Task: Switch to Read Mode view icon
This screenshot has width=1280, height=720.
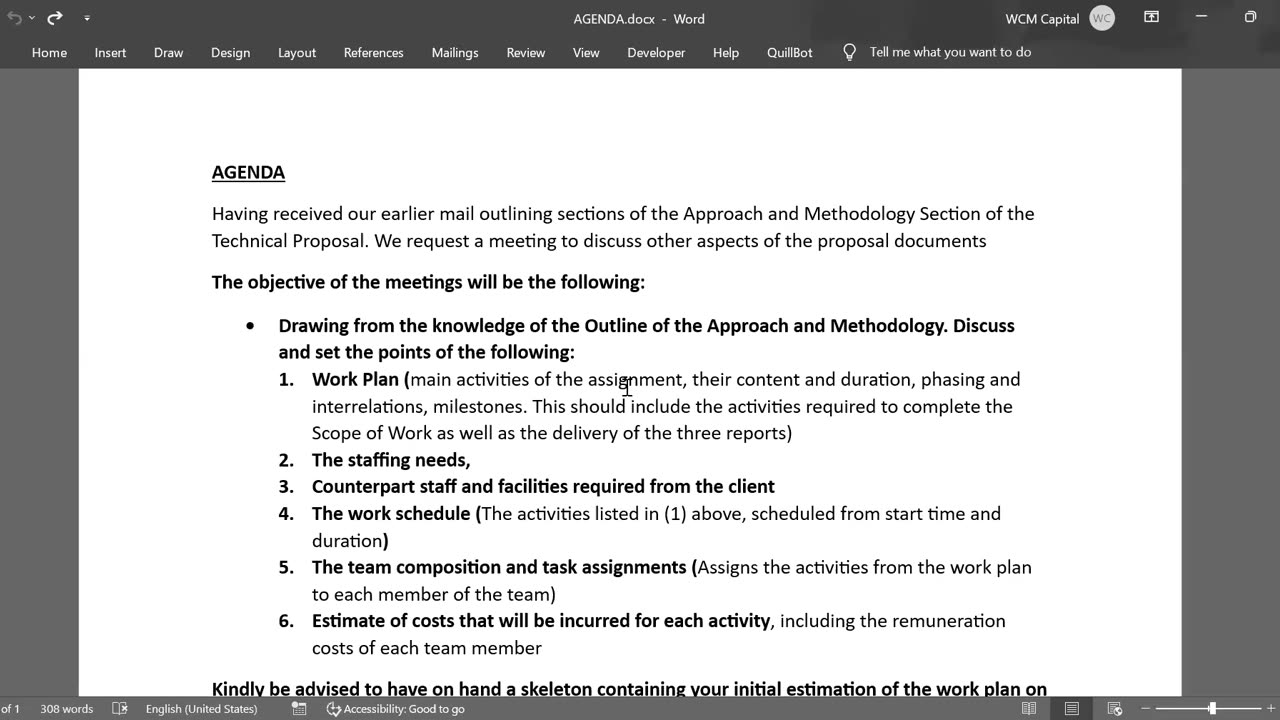Action: point(1029,708)
